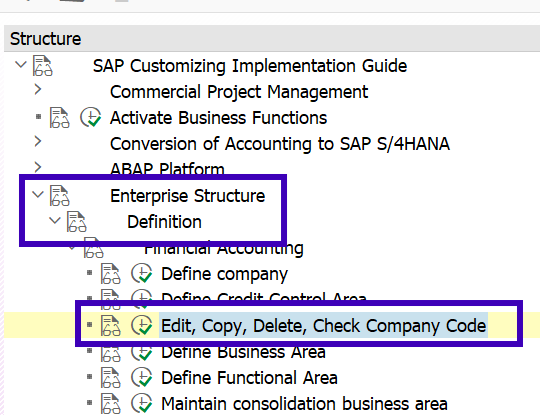Click the Structure column header
Viewport: 540px width, 415px height.
272,39
